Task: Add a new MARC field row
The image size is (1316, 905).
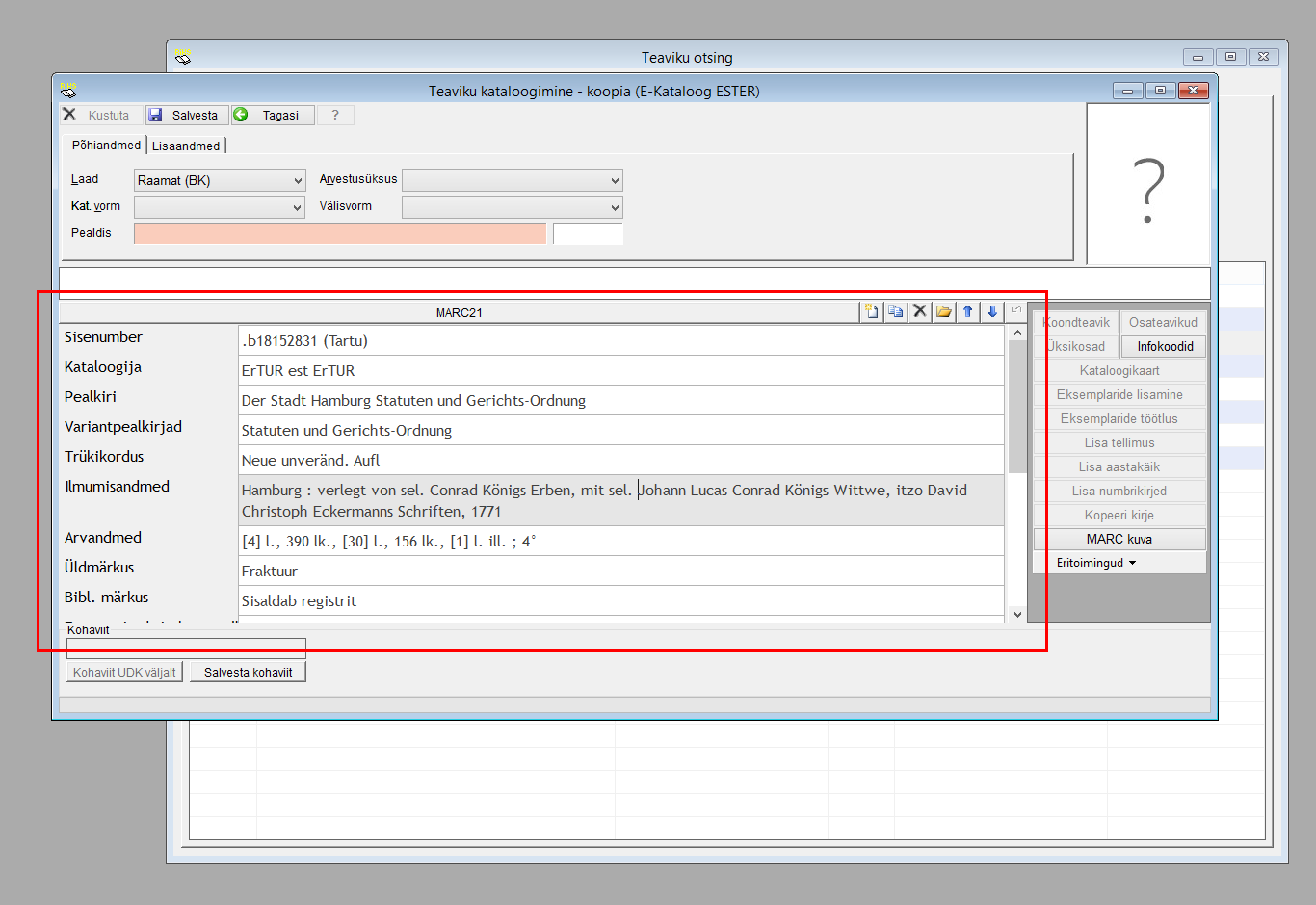Action: pos(872,311)
